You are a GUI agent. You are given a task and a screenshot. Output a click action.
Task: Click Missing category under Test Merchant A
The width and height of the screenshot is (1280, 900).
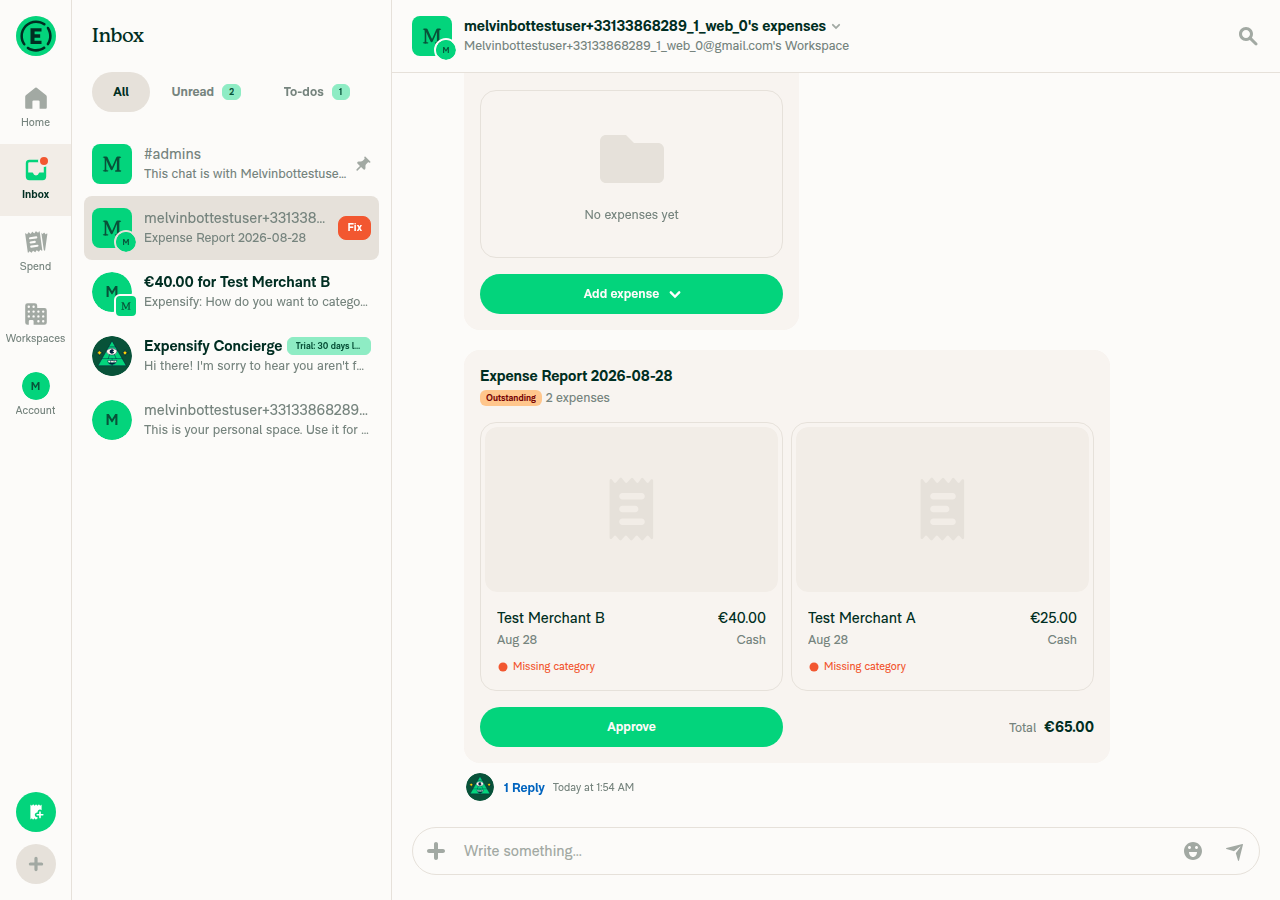[864, 667]
